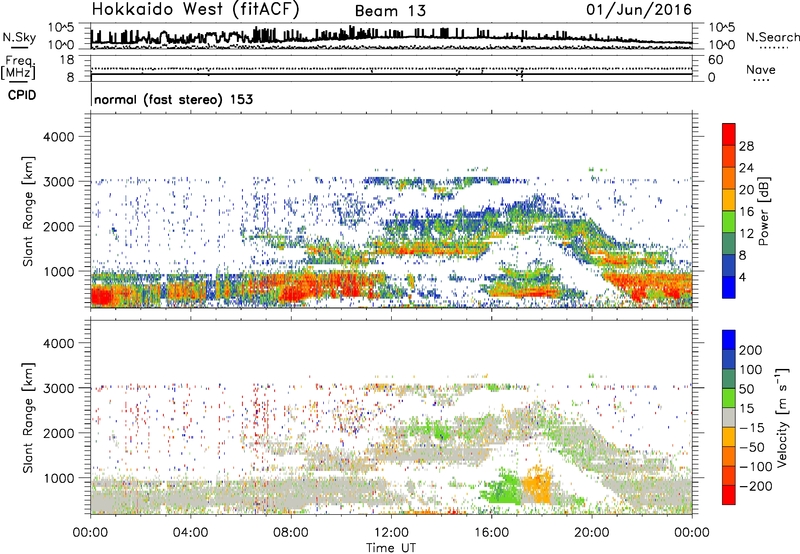Click the "04:00" time tick label
This screenshot has width=800, height=554.
click(x=190, y=533)
